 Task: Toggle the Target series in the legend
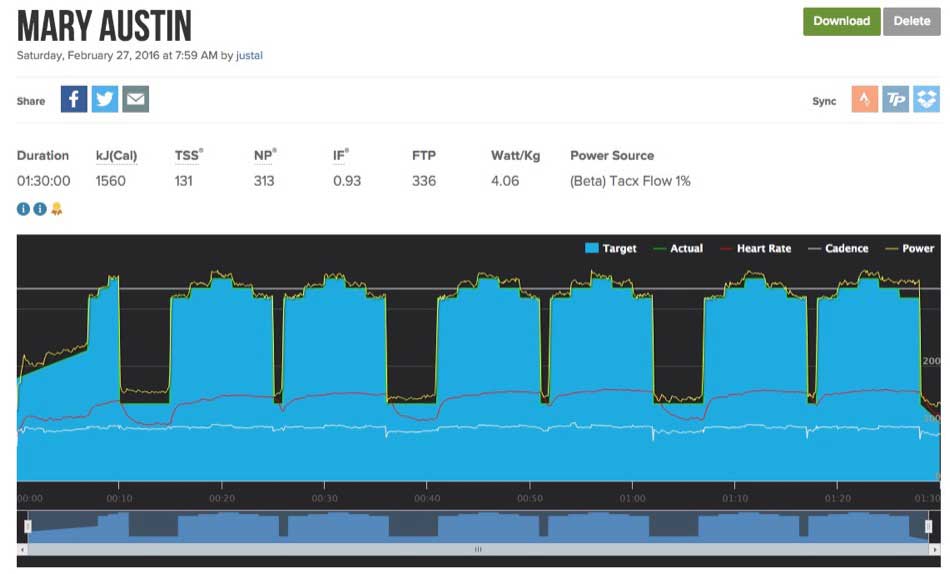click(x=611, y=248)
